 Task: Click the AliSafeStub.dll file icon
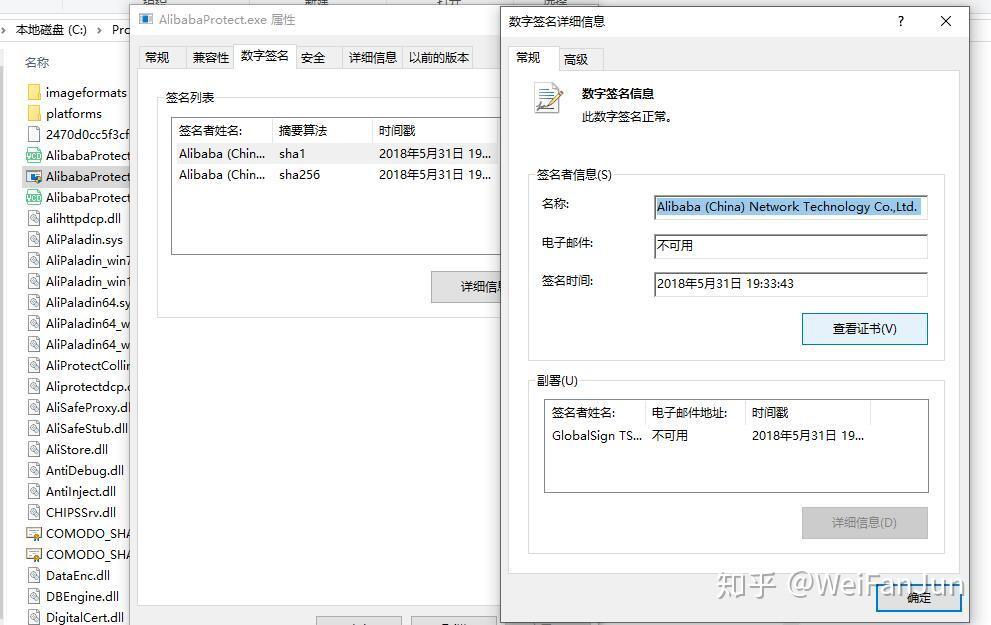34,428
